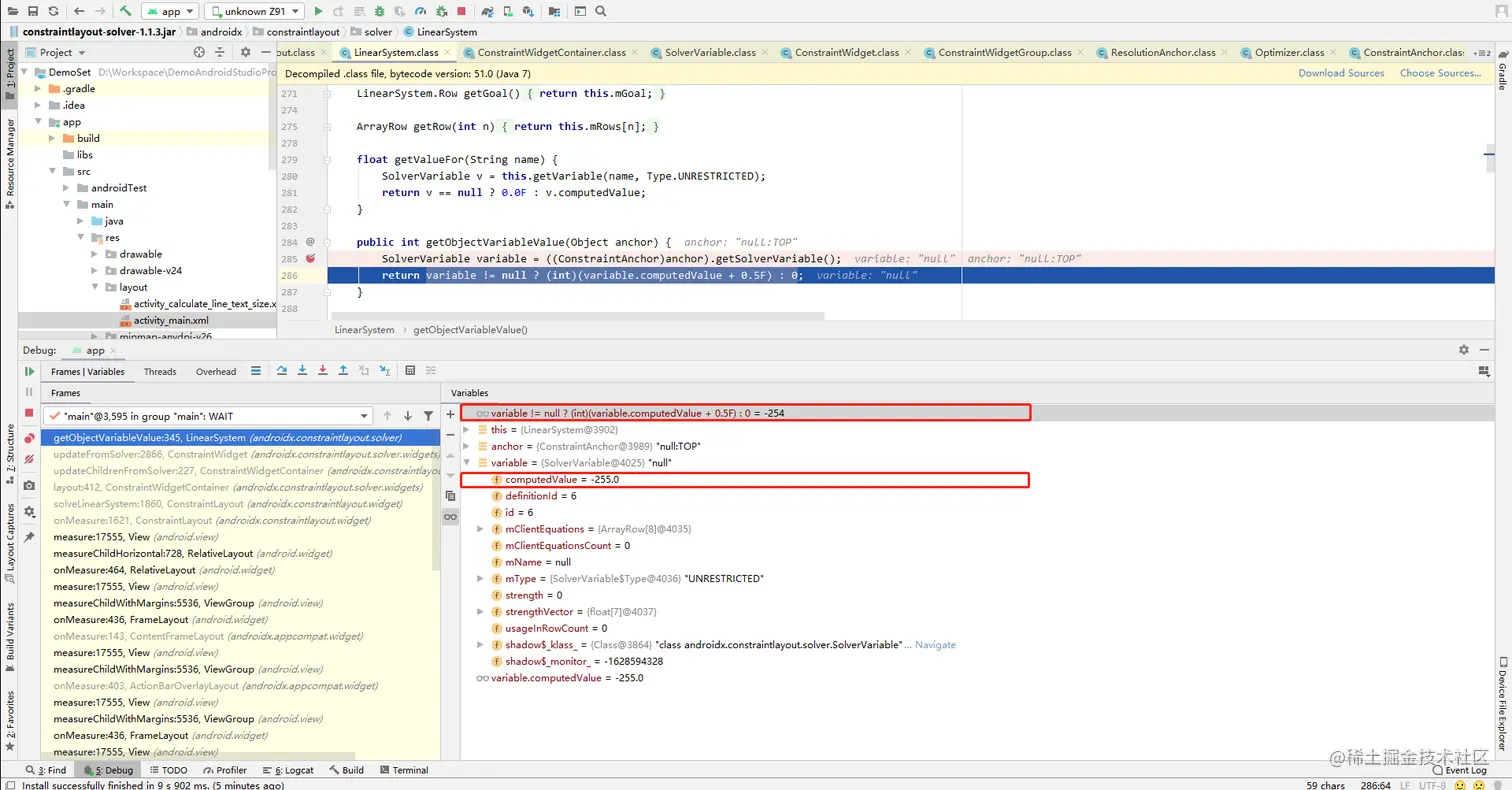
Task: Open the Android Profiler from the toolbar
Action: coord(420,11)
